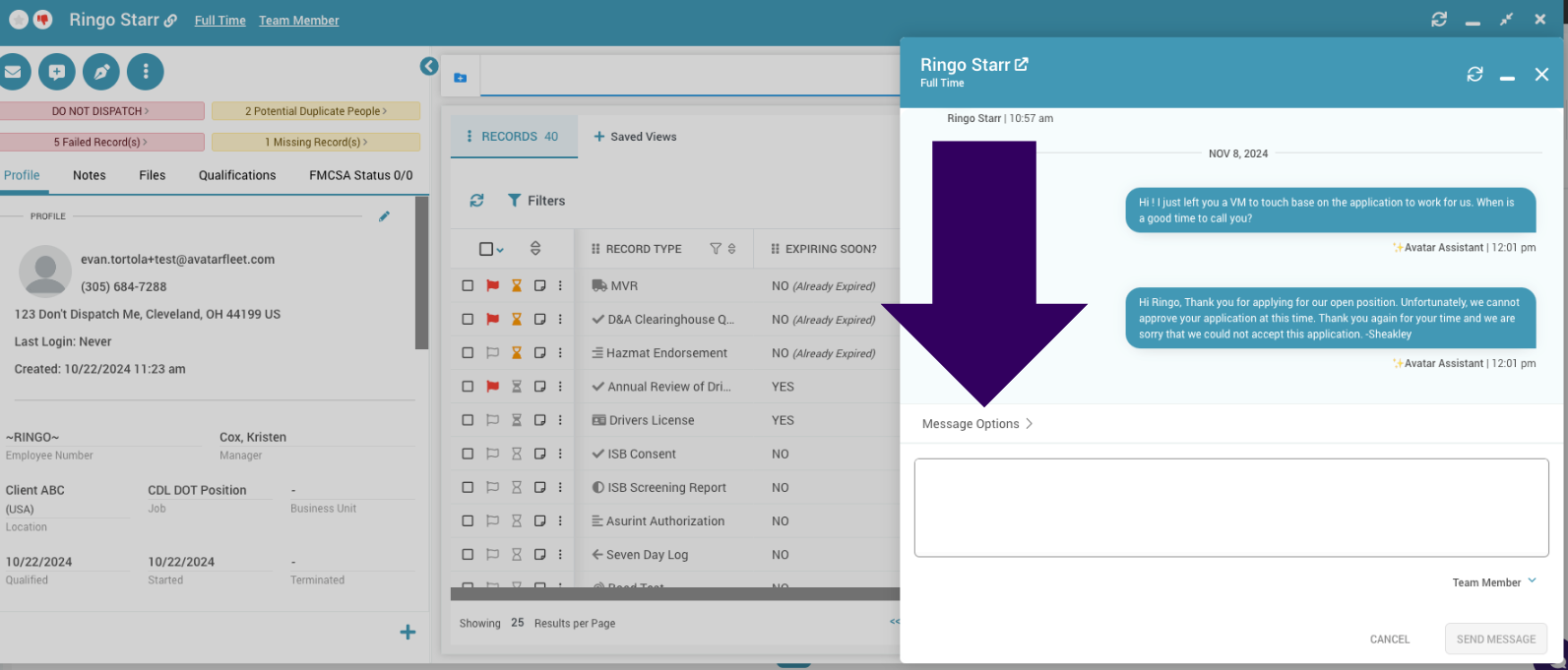This screenshot has height=670, width=1568.
Task: Expand the Message Options section
Action: pyautogui.click(x=976, y=424)
